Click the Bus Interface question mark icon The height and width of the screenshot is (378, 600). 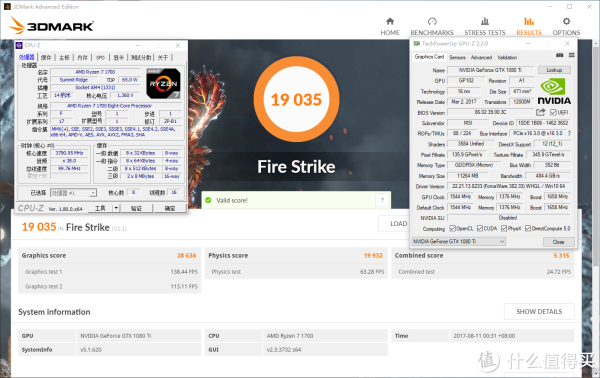pos(569,134)
